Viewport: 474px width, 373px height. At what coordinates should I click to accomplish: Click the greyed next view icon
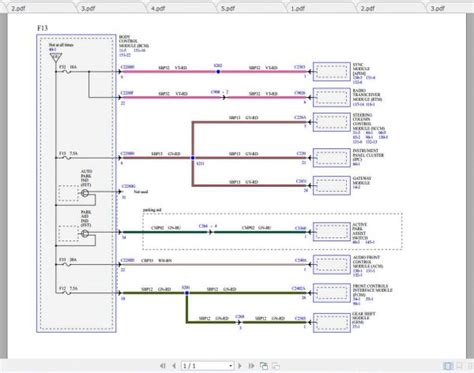pyautogui.click(x=276, y=366)
